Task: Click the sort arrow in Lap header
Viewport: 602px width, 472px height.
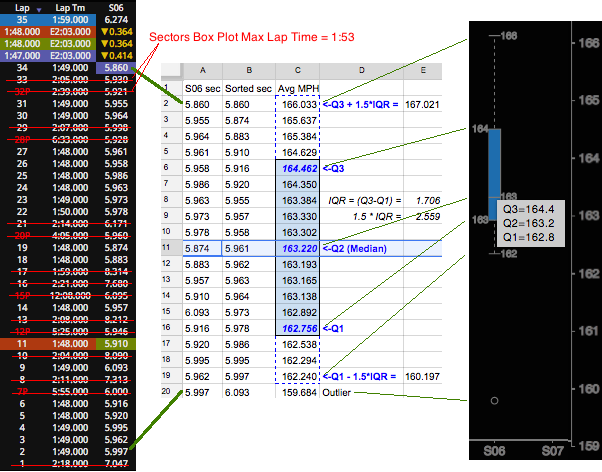Action: [38, 7]
